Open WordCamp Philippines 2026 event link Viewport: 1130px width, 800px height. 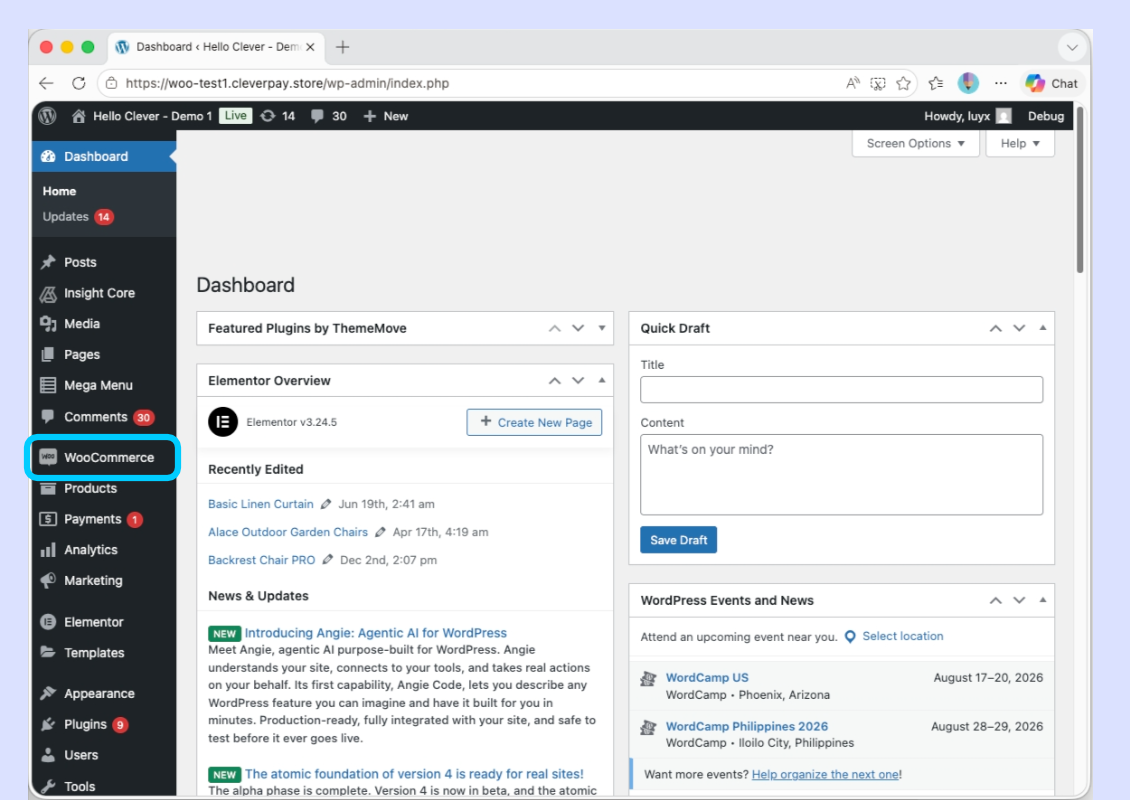747,726
